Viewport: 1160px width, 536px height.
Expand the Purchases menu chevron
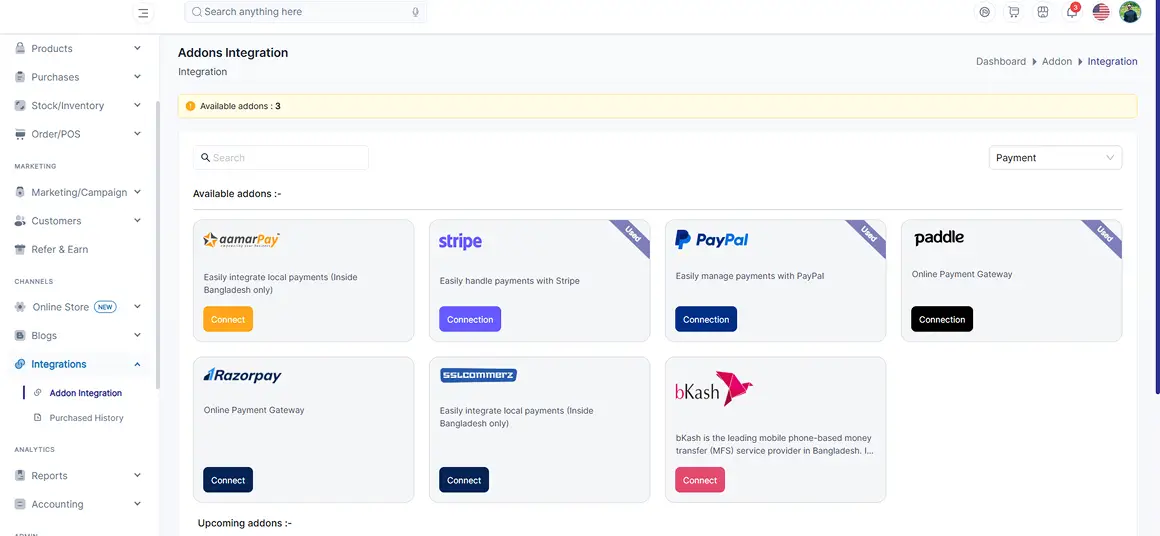pyautogui.click(x=137, y=77)
